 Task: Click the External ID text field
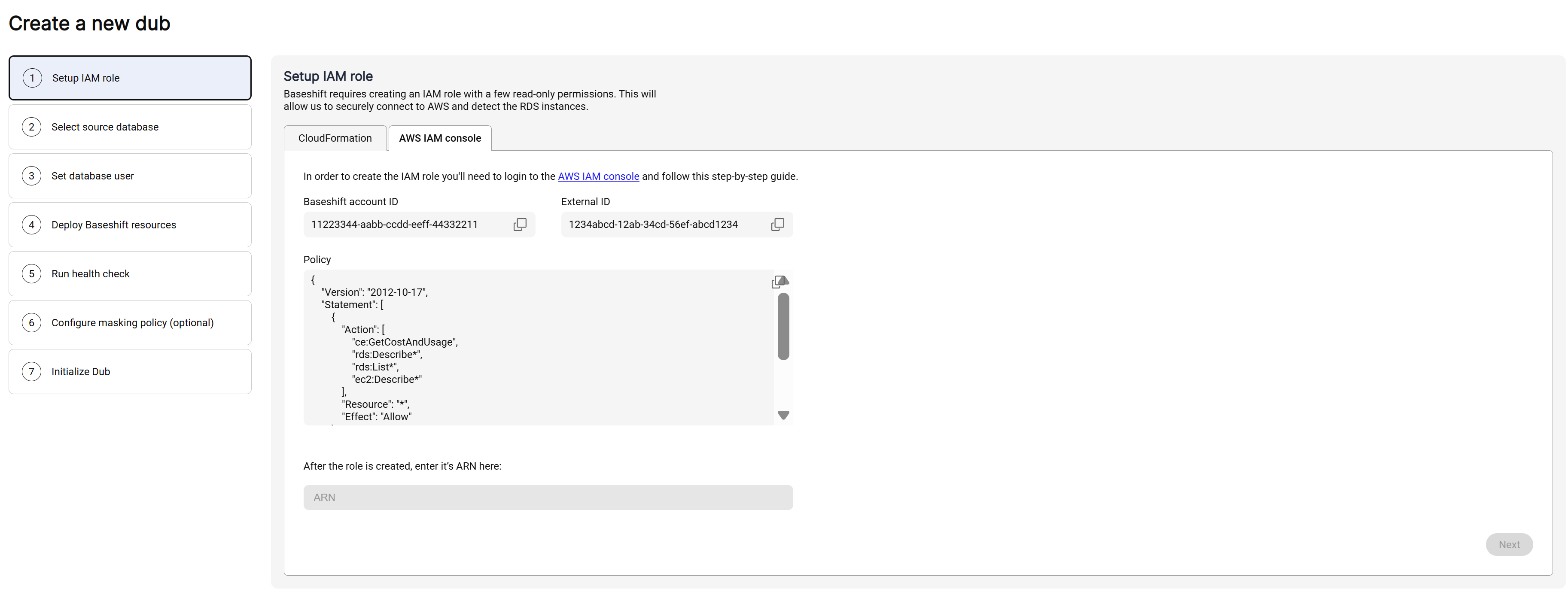[661, 225]
